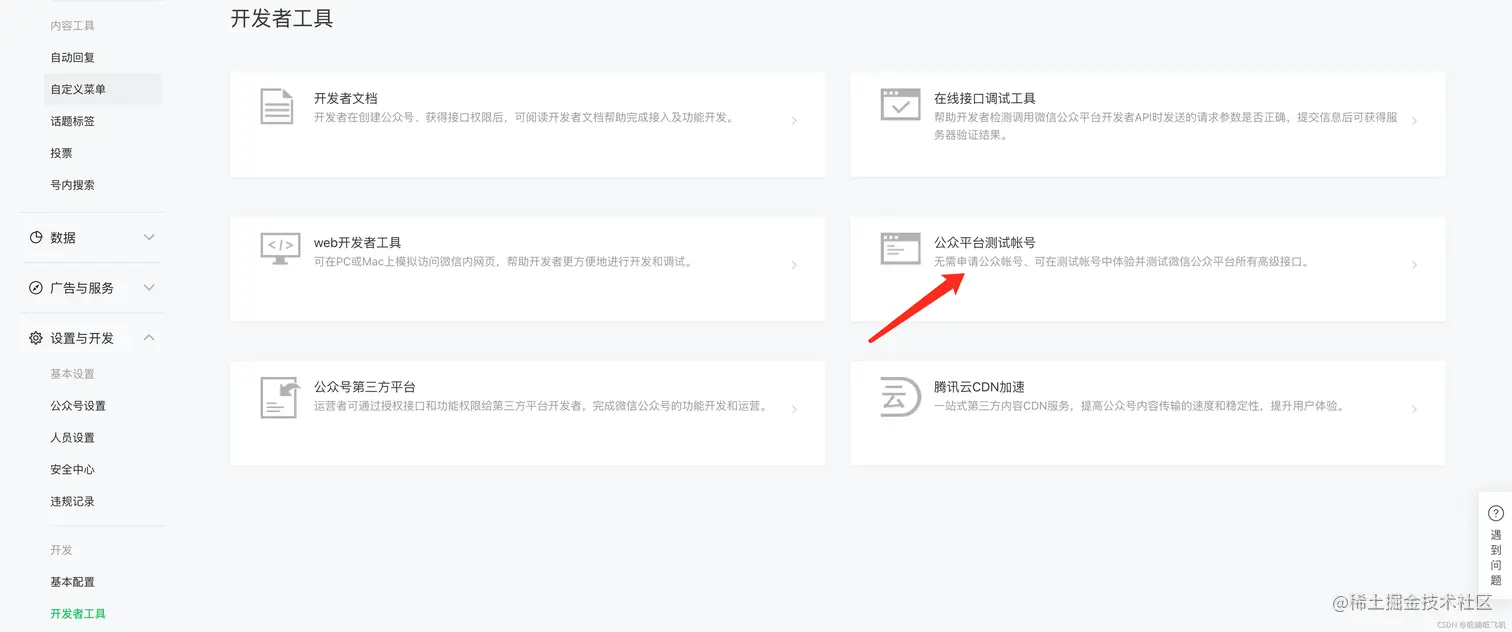Open the 在线接口调试工具 title link
Viewport: 1512px width, 632px height.
click(985, 99)
